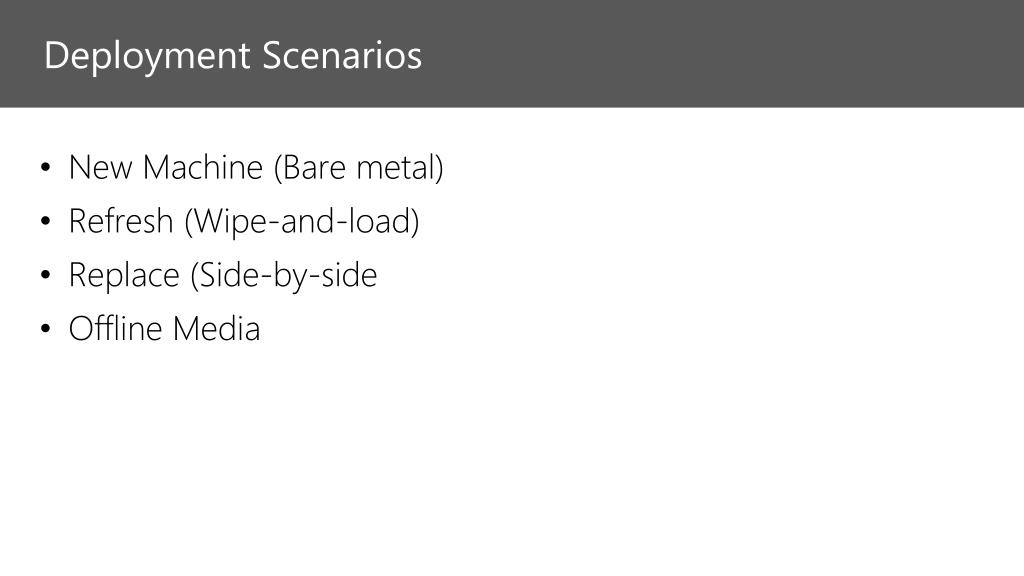Click the bullet dot before Offline Media

coord(45,329)
